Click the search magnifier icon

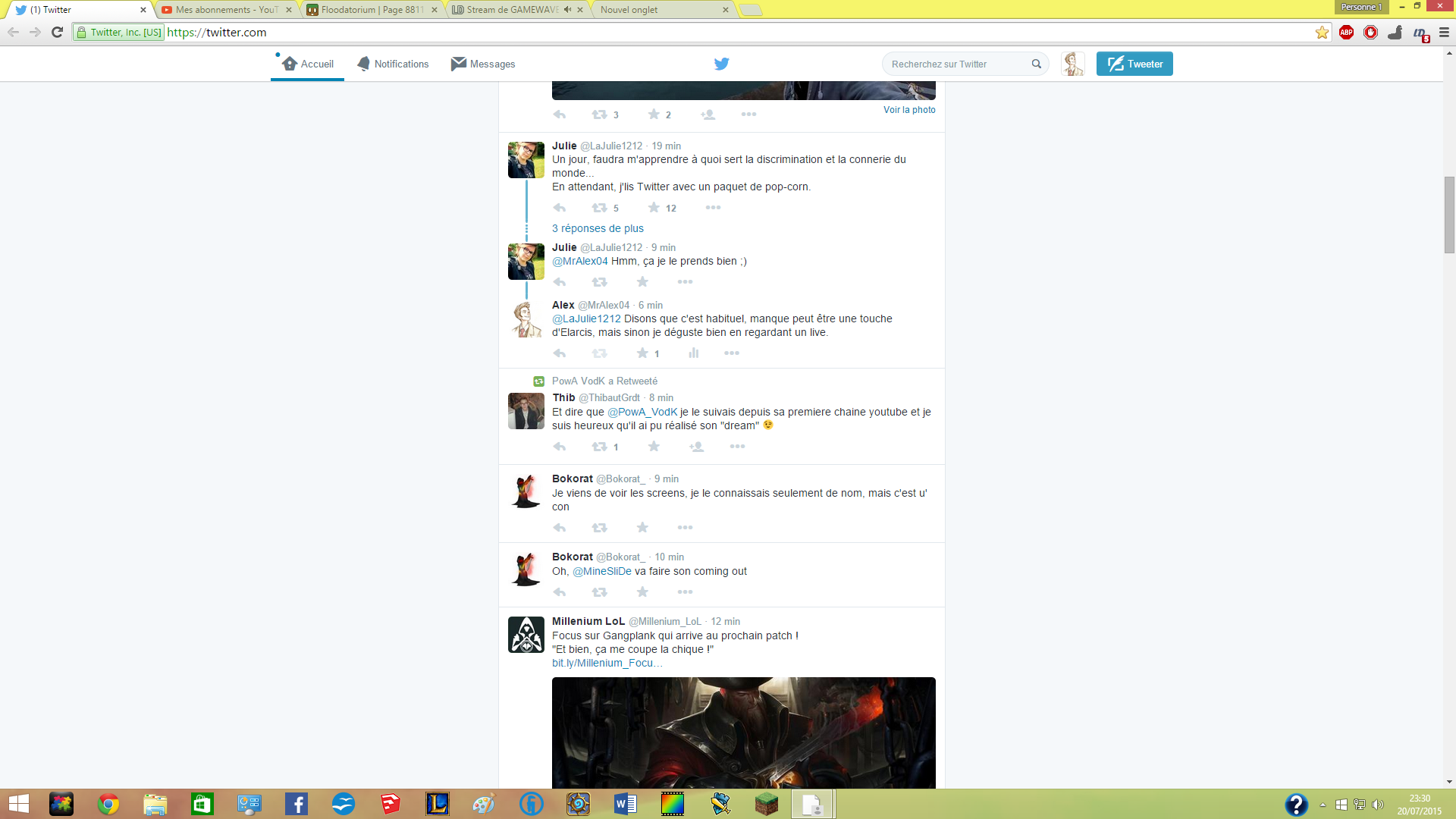(x=1037, y=64)
